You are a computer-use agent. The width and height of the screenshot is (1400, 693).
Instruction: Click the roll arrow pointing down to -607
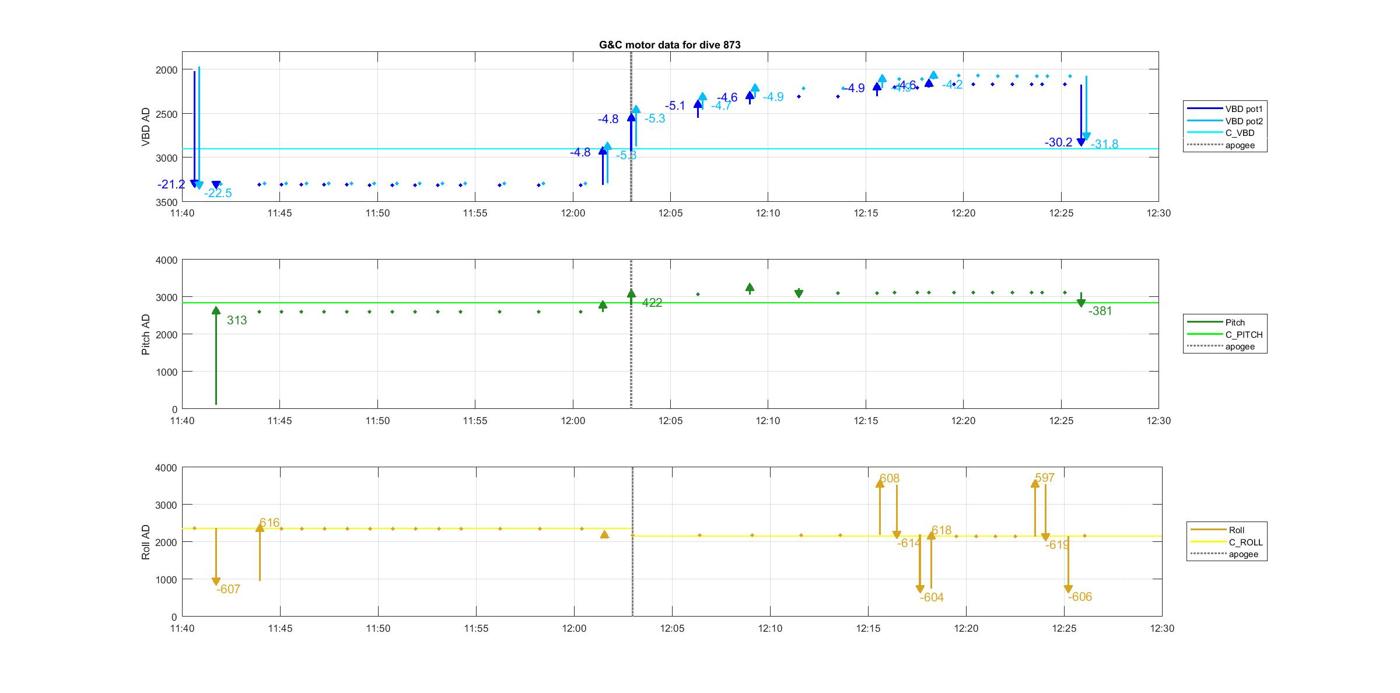(x=216, y=557)
